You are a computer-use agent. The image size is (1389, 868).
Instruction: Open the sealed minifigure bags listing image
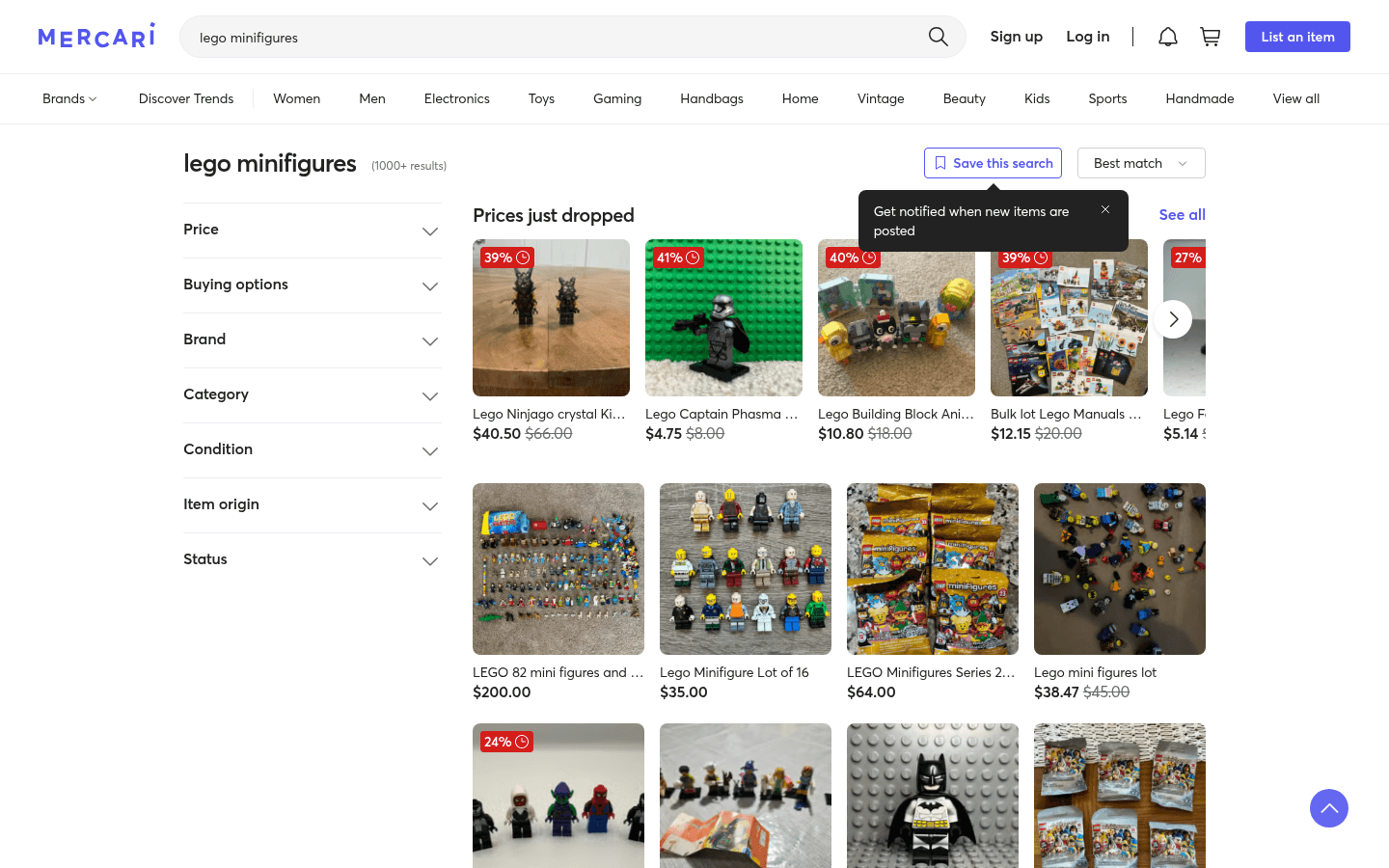coord(1120,796)
